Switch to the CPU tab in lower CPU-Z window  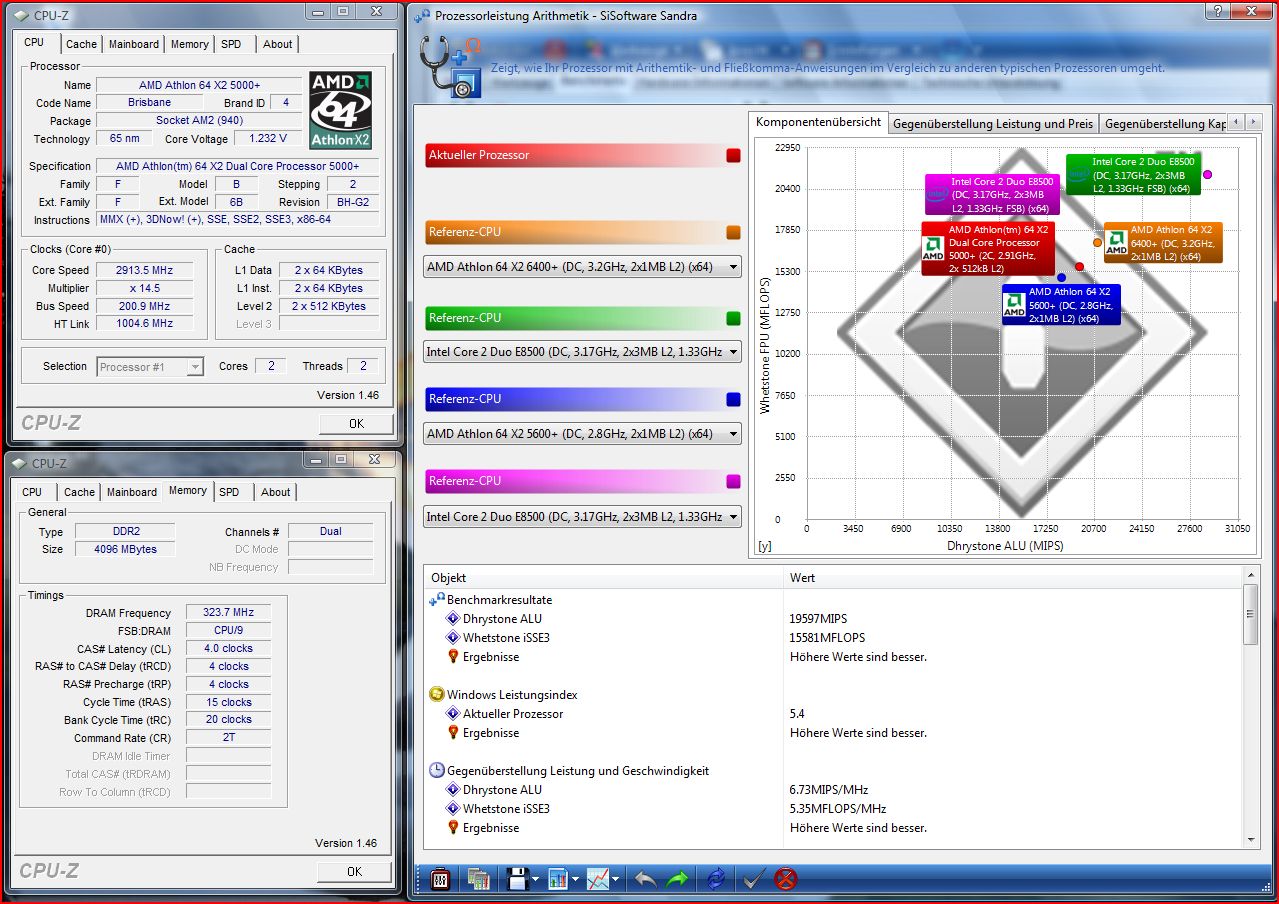pos(33,492)
